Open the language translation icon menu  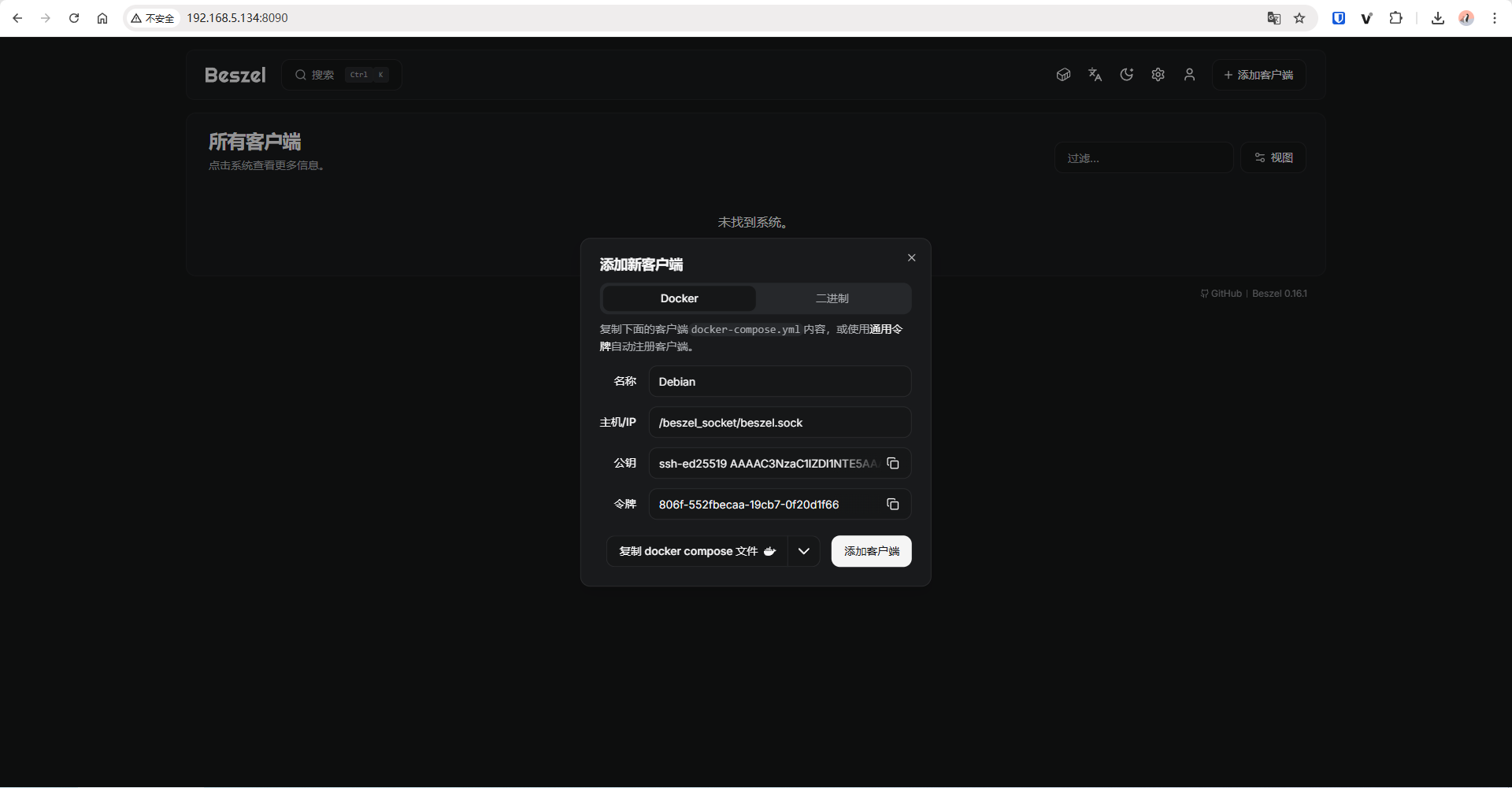coord(1095,75)
